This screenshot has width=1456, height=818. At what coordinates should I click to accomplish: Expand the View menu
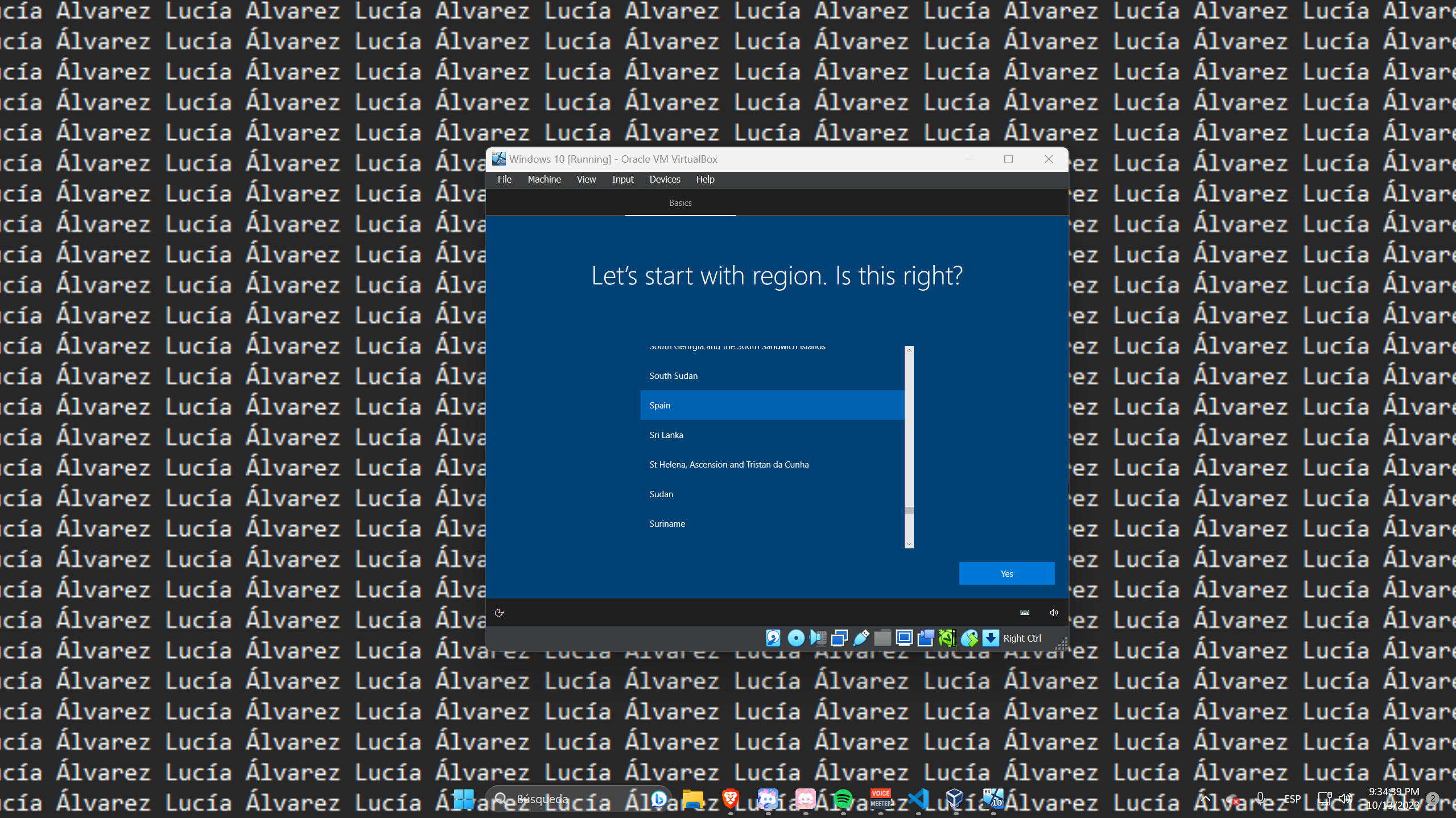point(586,179)
